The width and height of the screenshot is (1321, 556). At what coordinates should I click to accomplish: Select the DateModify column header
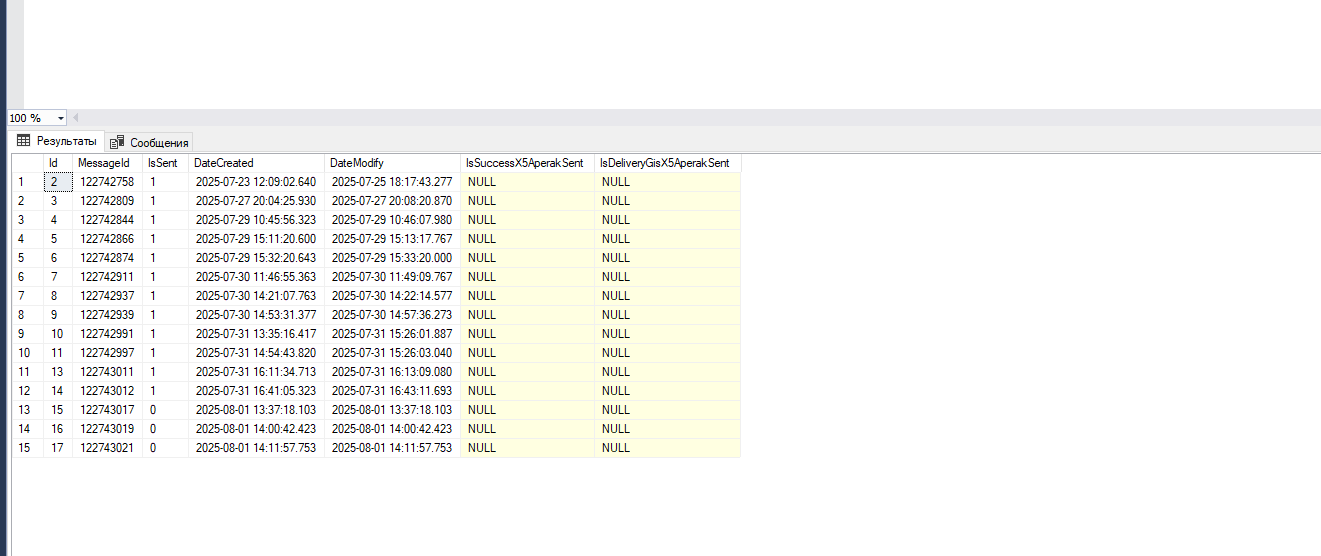[x=393, y=163]
